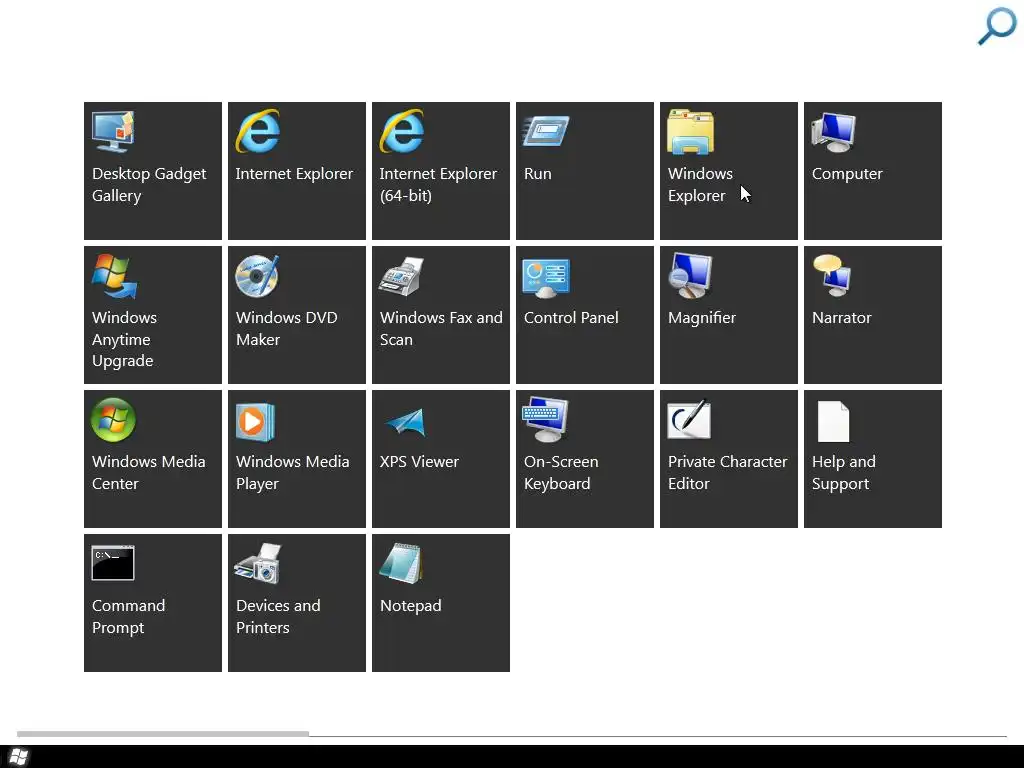Click the "Devices and Printers" label
Screen dimensions: 1024x768
[x=278, y=616]
